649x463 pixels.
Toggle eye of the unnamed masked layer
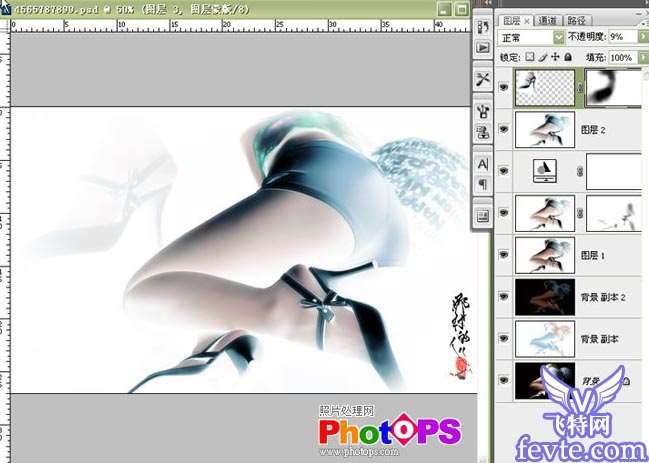click(504, 213)
